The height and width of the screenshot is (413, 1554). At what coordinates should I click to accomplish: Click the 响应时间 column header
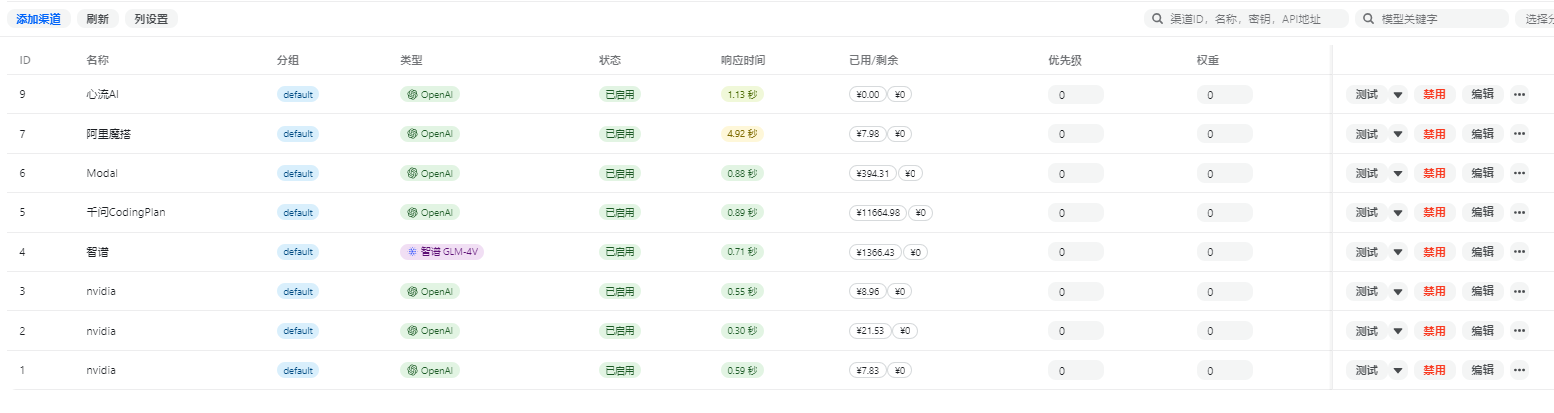point(743,60)
